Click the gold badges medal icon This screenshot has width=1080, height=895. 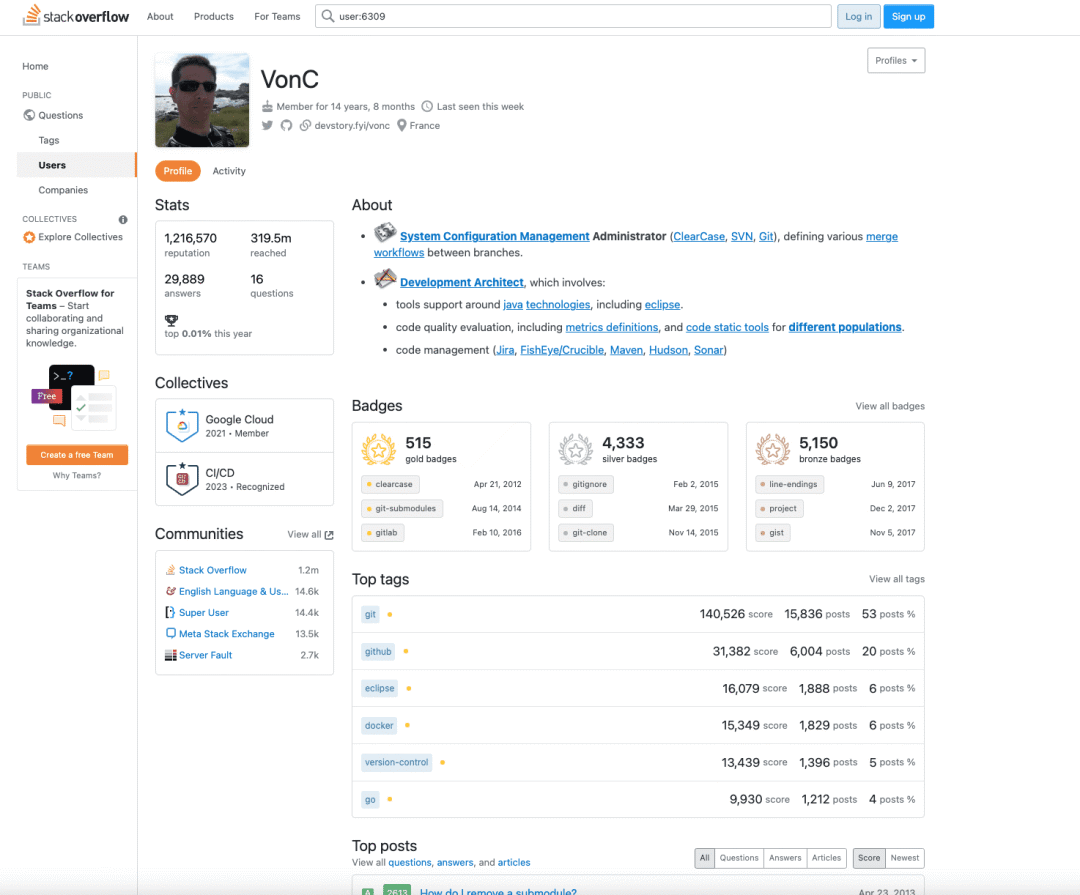point(379,450)
